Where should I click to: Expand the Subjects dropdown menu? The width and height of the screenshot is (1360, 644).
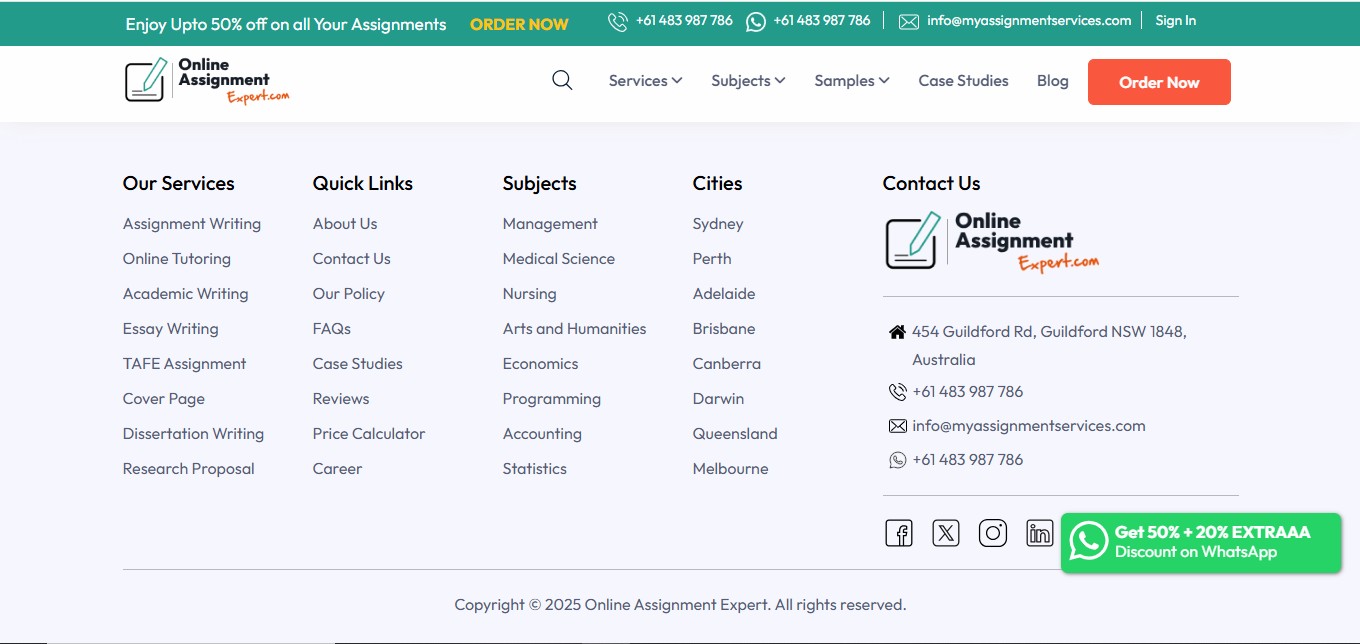pyautogui.click(x=748, y=81)
